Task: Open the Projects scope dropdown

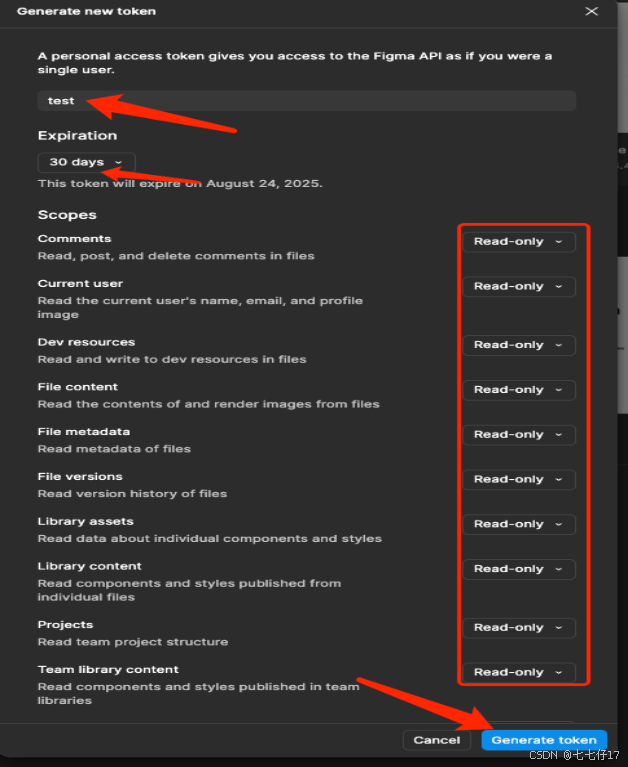Action: (518, 628)
